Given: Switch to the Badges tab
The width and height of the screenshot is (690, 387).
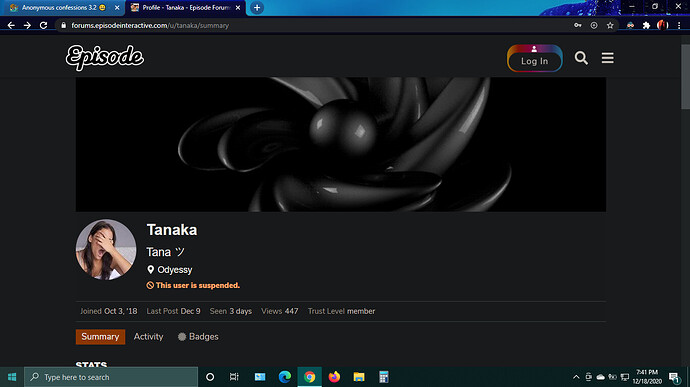Looking at the screenshot, I should click(x=198, y=336).
